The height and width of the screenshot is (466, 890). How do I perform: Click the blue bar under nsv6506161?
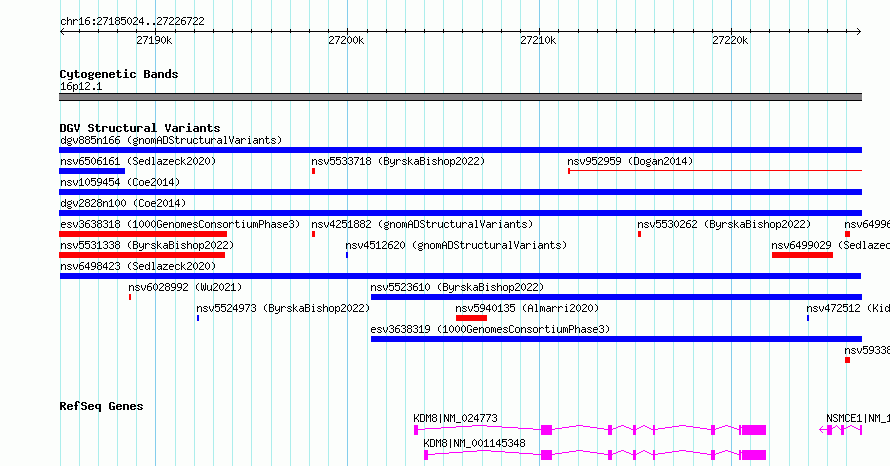pos(92,171)
